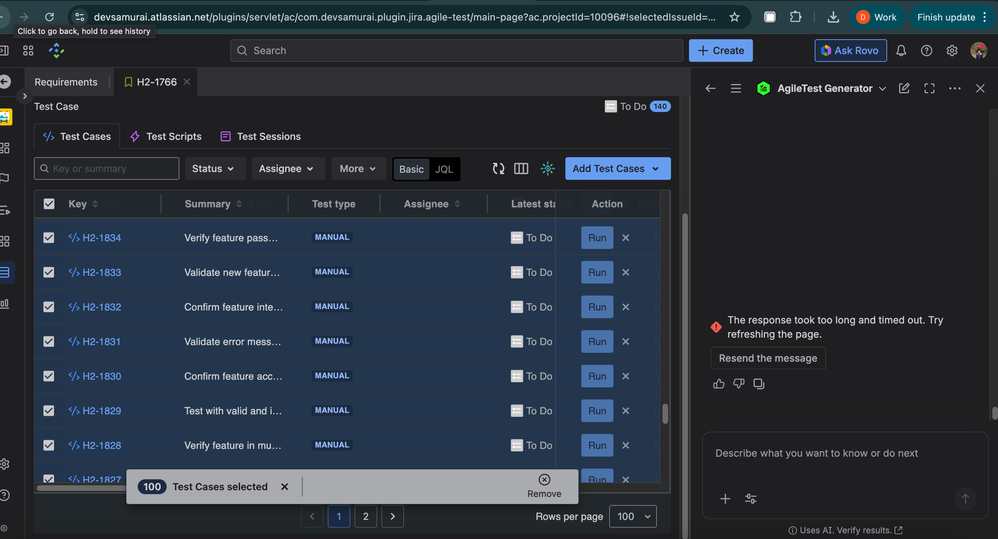998x539 pixels.
Task: Focus the Key or summary filter box
Action: 106,169
